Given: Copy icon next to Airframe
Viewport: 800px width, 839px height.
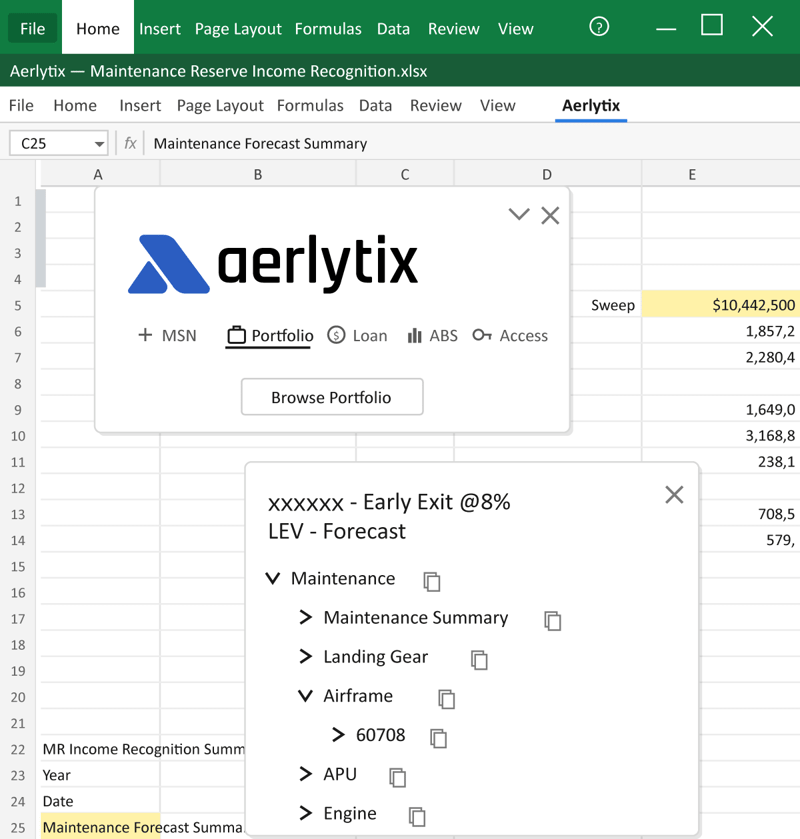Looking at the screenshot, I should tap(446, 699).
